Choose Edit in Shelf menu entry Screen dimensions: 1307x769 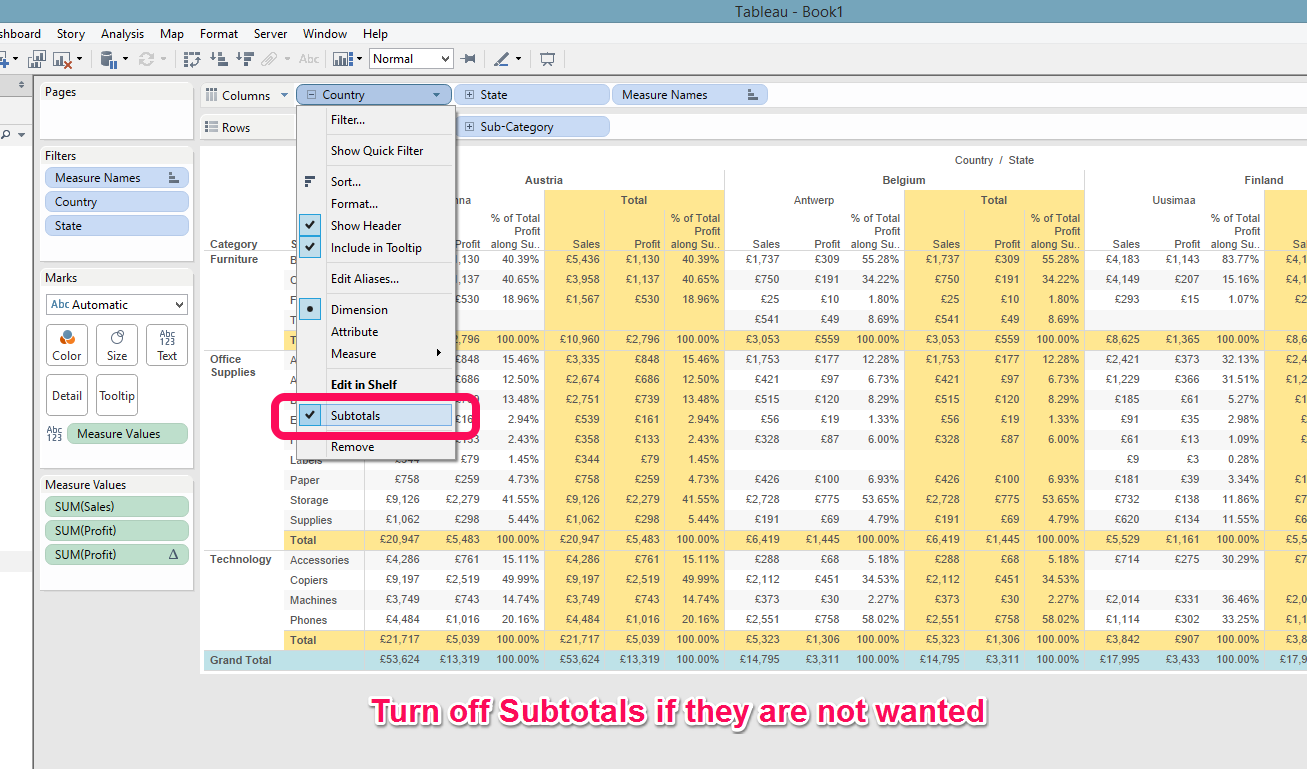click(376, 385)
